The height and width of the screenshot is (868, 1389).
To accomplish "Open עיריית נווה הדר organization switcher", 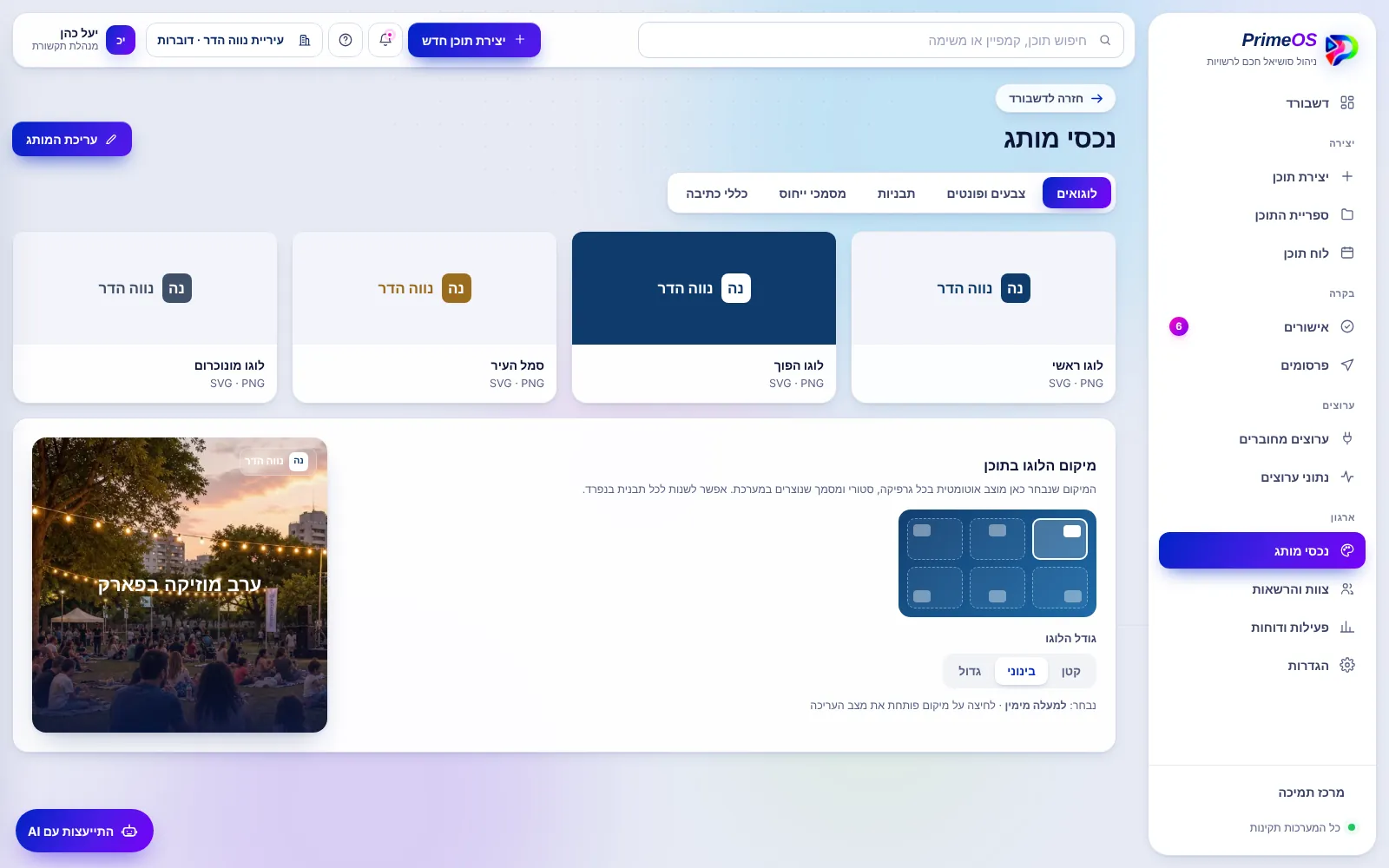I will click(x=234, y=40).
